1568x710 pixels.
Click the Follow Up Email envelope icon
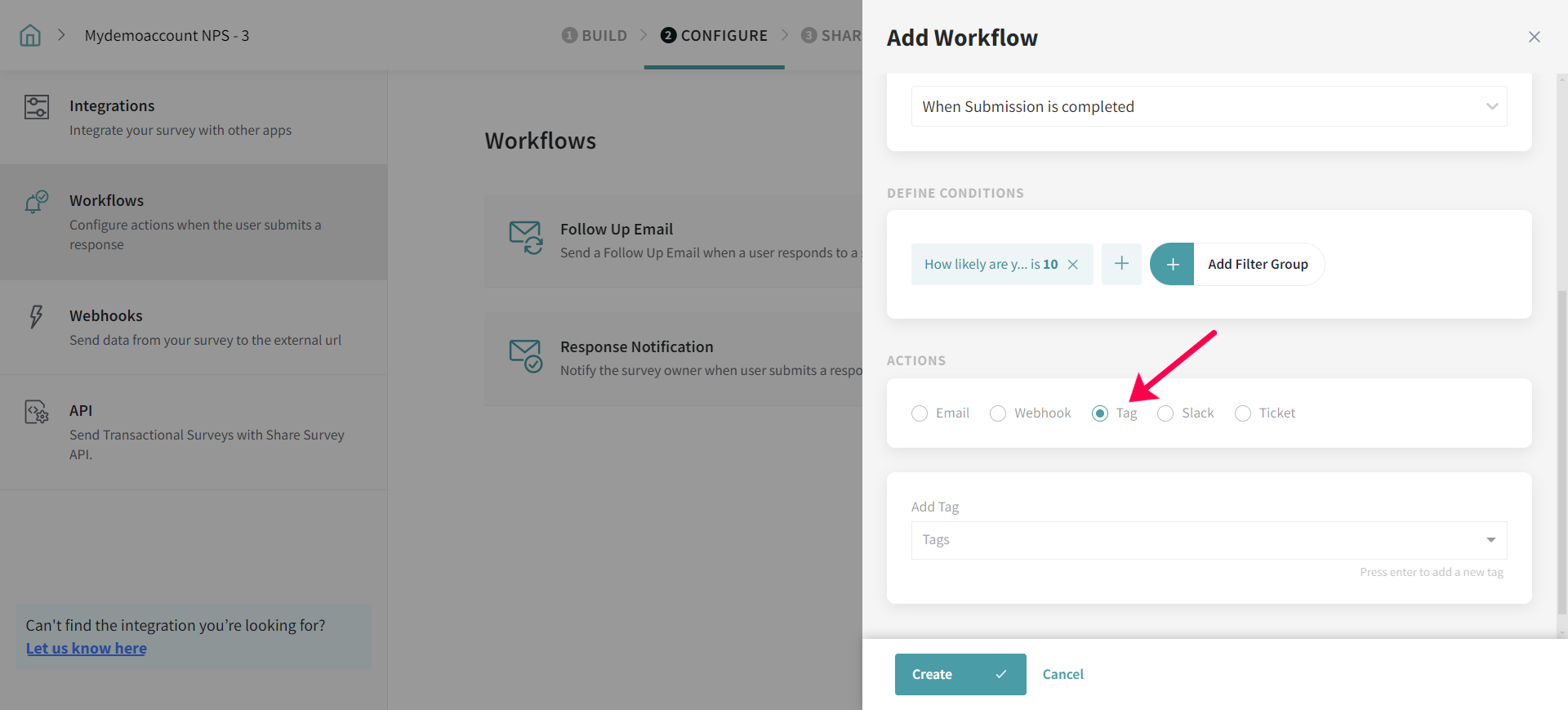525,238
